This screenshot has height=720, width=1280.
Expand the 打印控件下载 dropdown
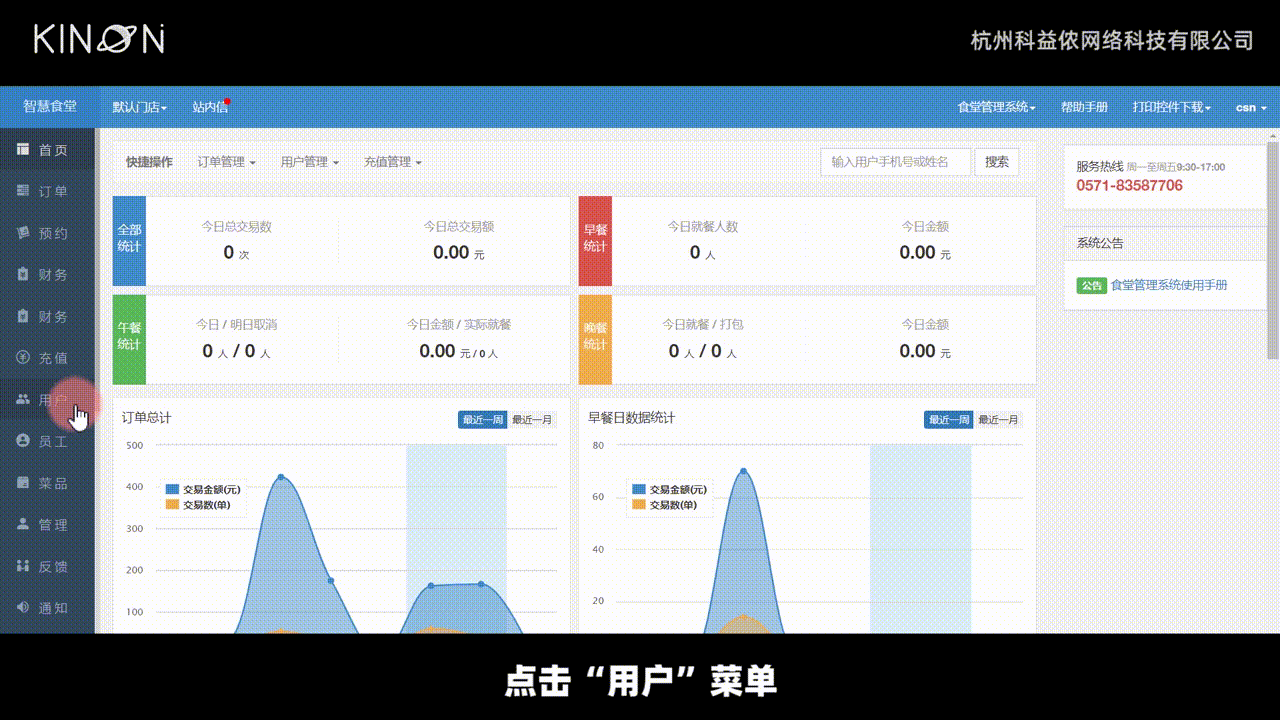coord(1172,107)
